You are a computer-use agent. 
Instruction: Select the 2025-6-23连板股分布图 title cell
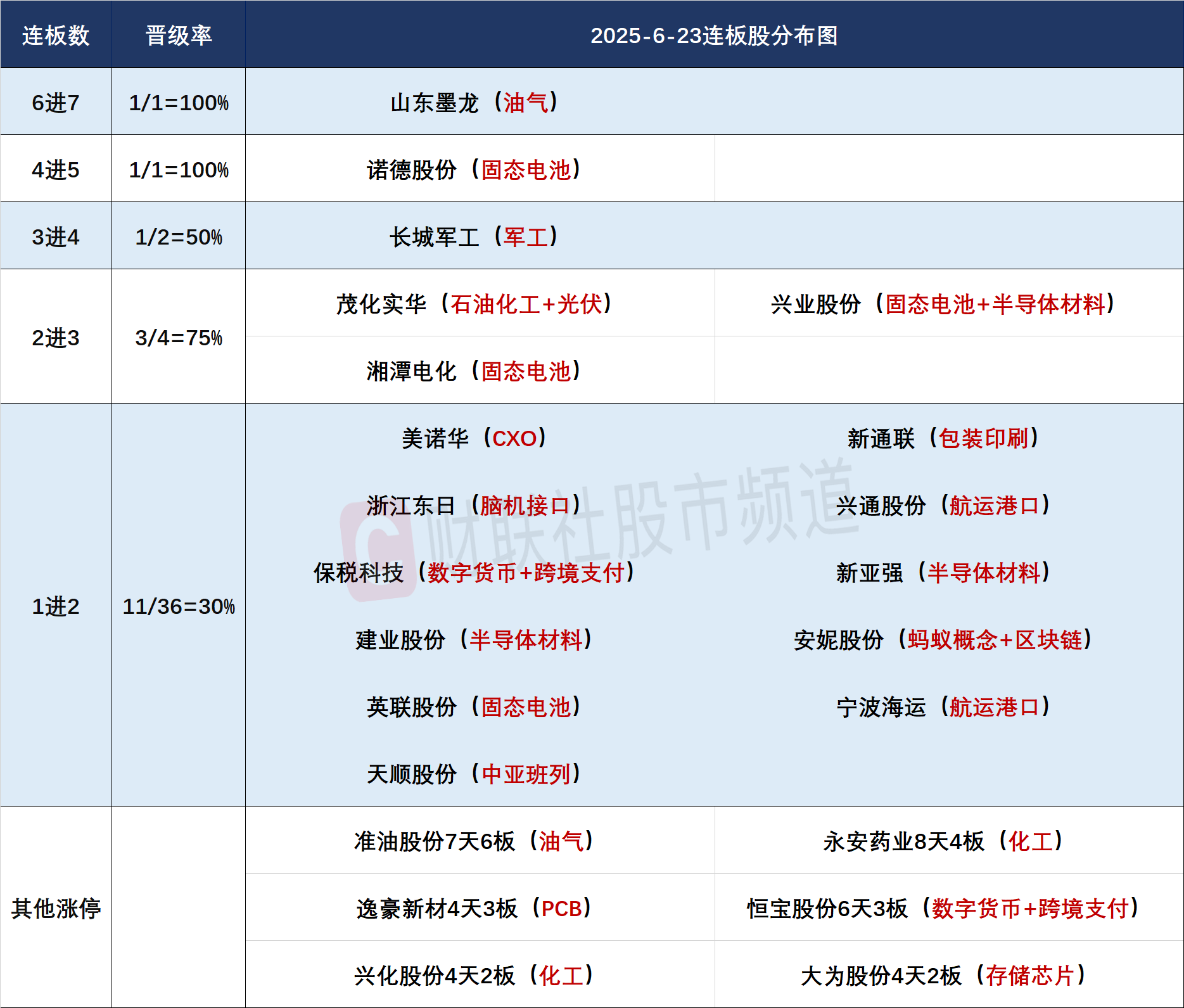click(x=715, y=34)
